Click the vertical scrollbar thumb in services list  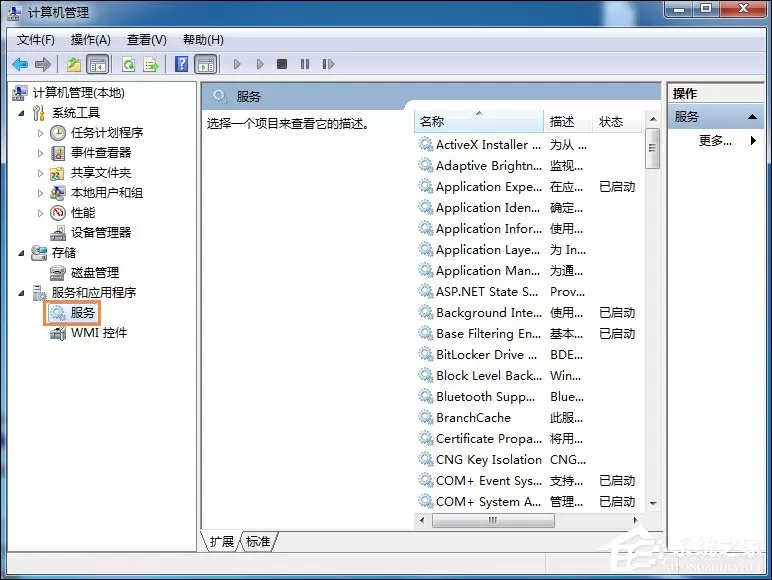click(652, 149)
